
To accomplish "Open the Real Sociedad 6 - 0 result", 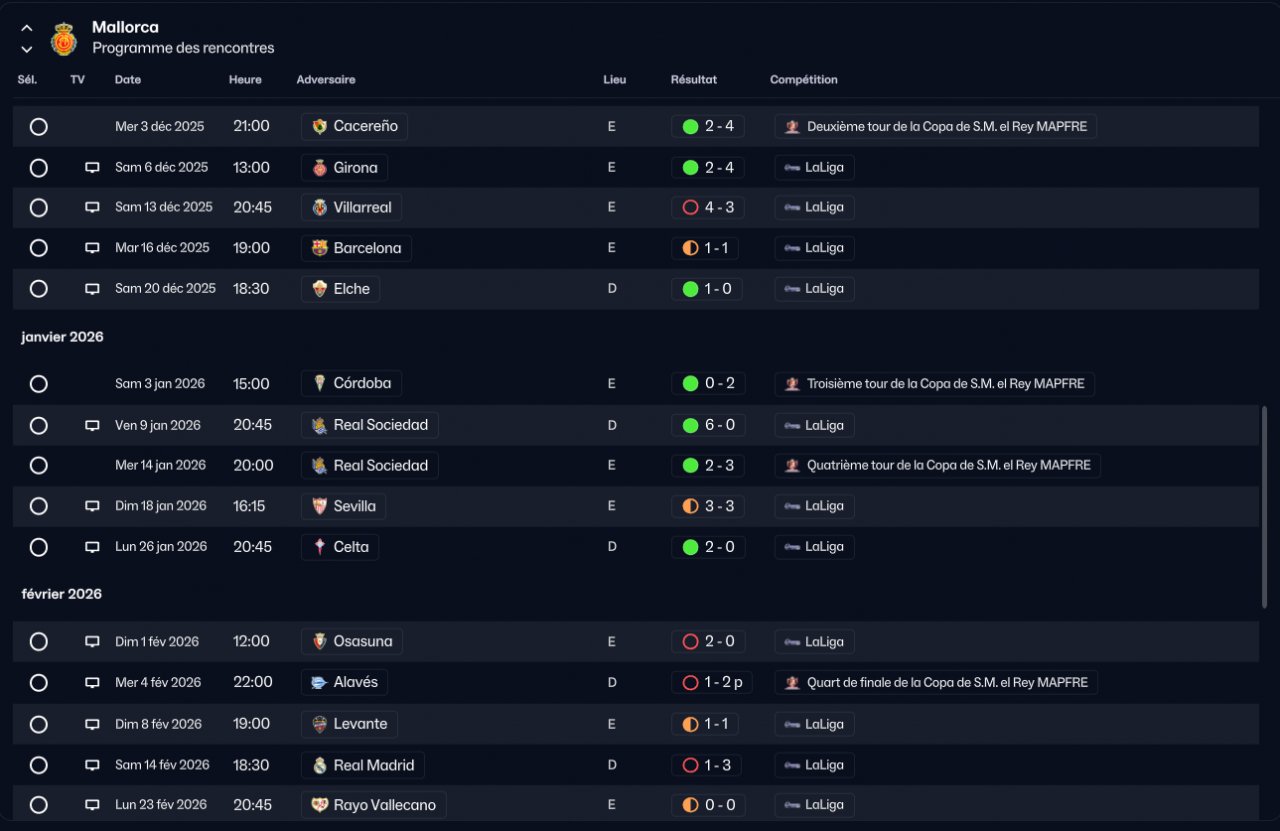I will 708,425.
